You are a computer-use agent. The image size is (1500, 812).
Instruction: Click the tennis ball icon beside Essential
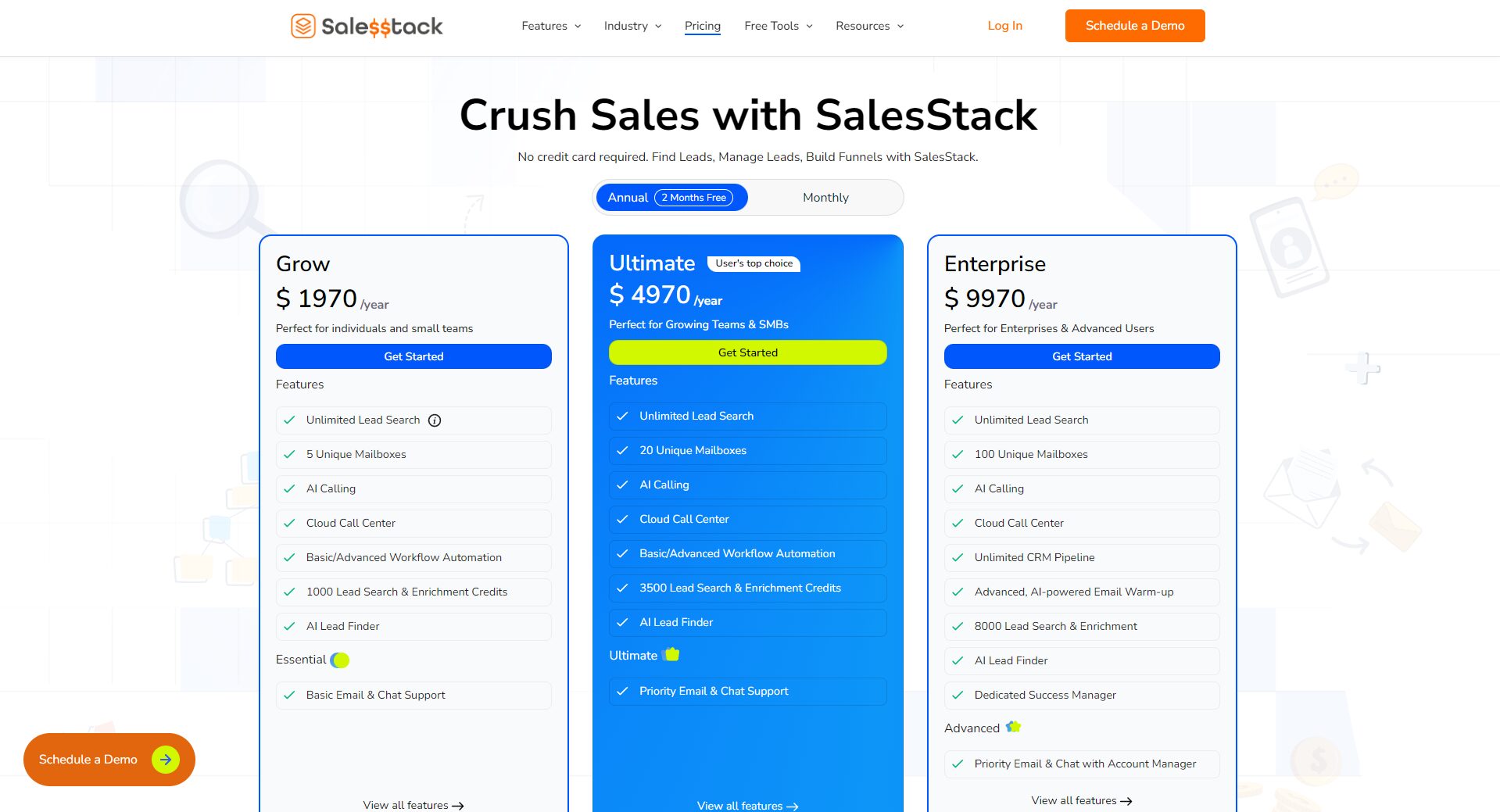click(339, 660)
